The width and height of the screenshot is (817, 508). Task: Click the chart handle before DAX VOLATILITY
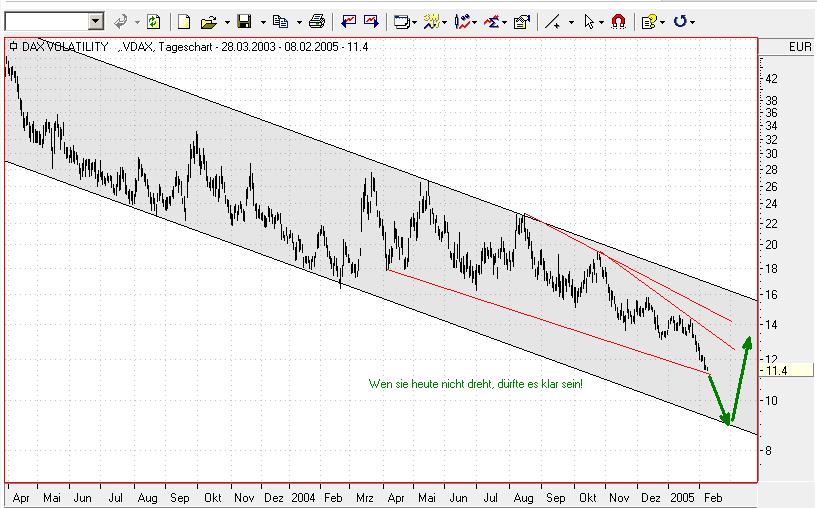coord(14,46)
